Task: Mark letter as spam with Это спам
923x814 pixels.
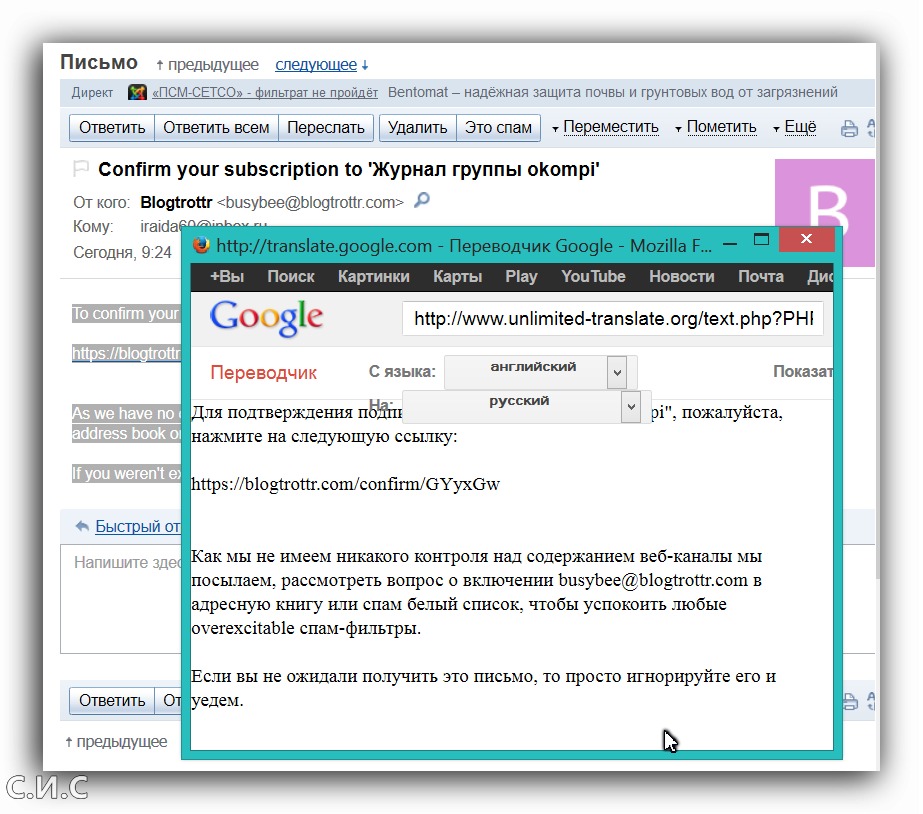Action: tap(498, 128)
